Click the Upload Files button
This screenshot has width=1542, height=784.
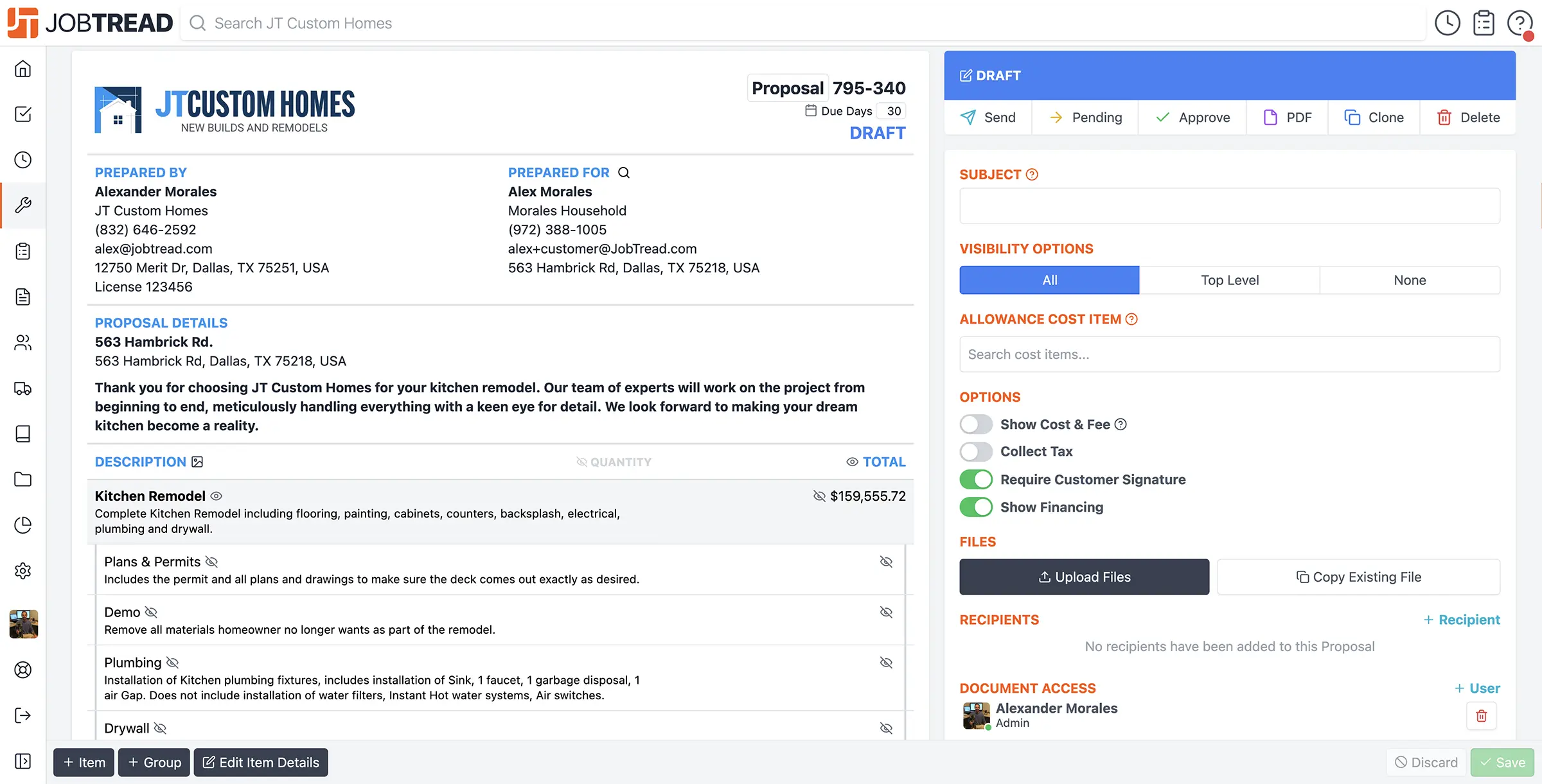click(1084, 577)
